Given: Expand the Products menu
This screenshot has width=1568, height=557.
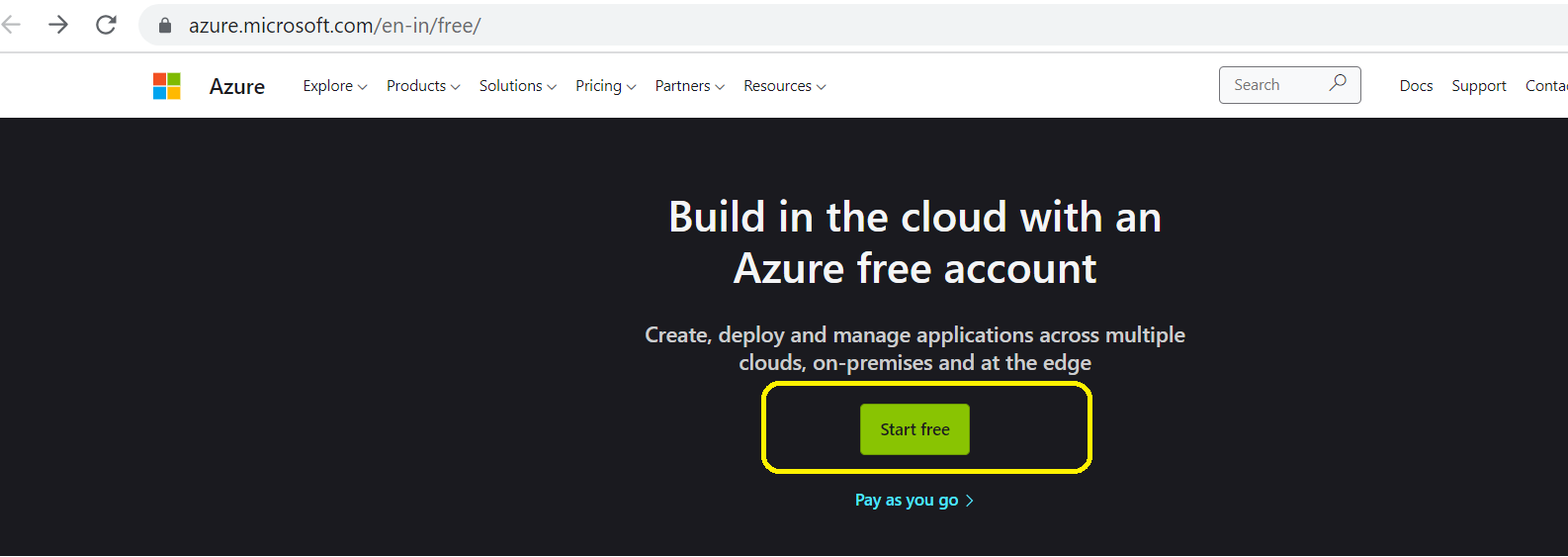Looking at the screenshot, I should point(423,86).
